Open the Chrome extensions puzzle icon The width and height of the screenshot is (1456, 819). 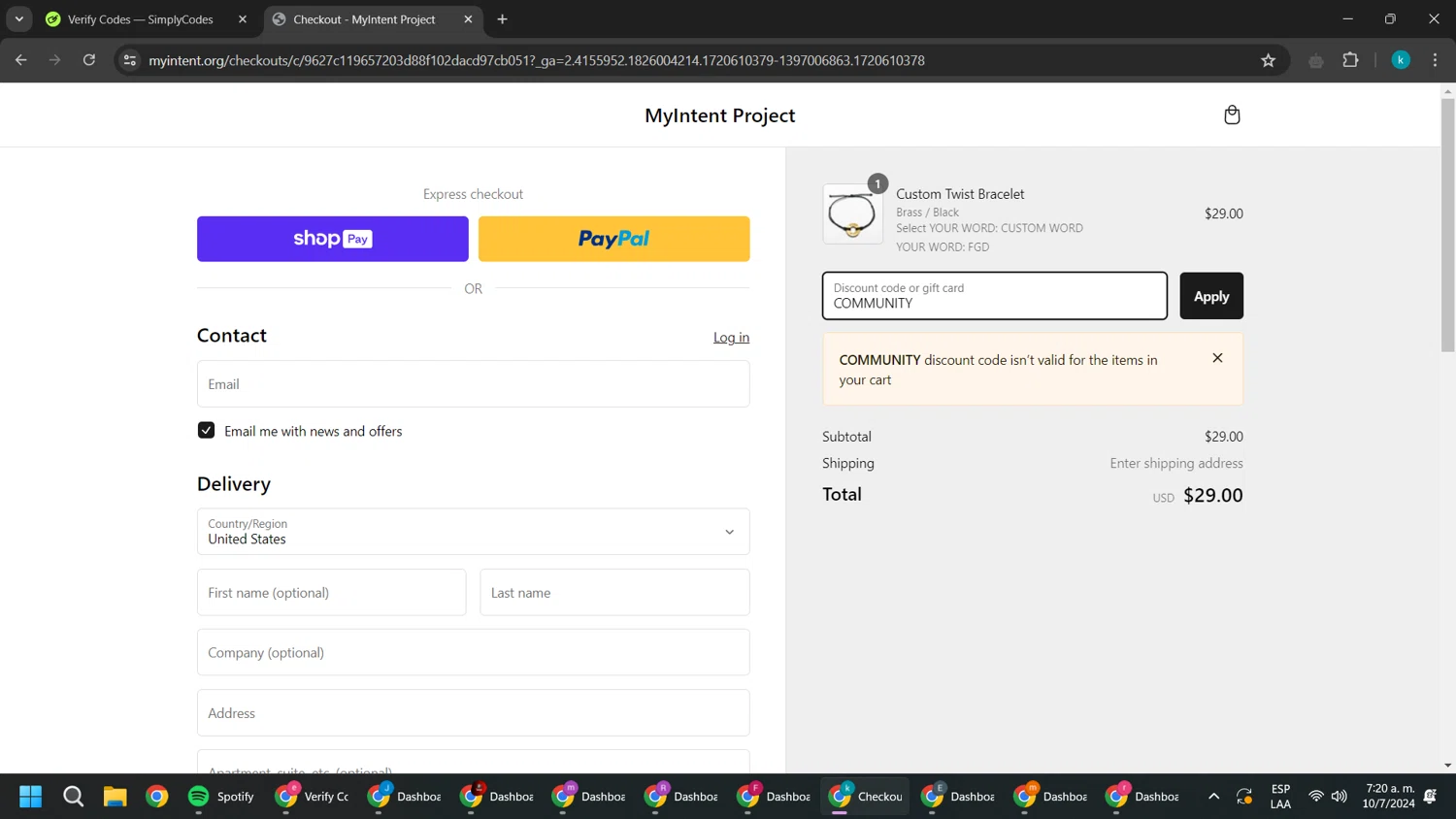pos(1350,60)
